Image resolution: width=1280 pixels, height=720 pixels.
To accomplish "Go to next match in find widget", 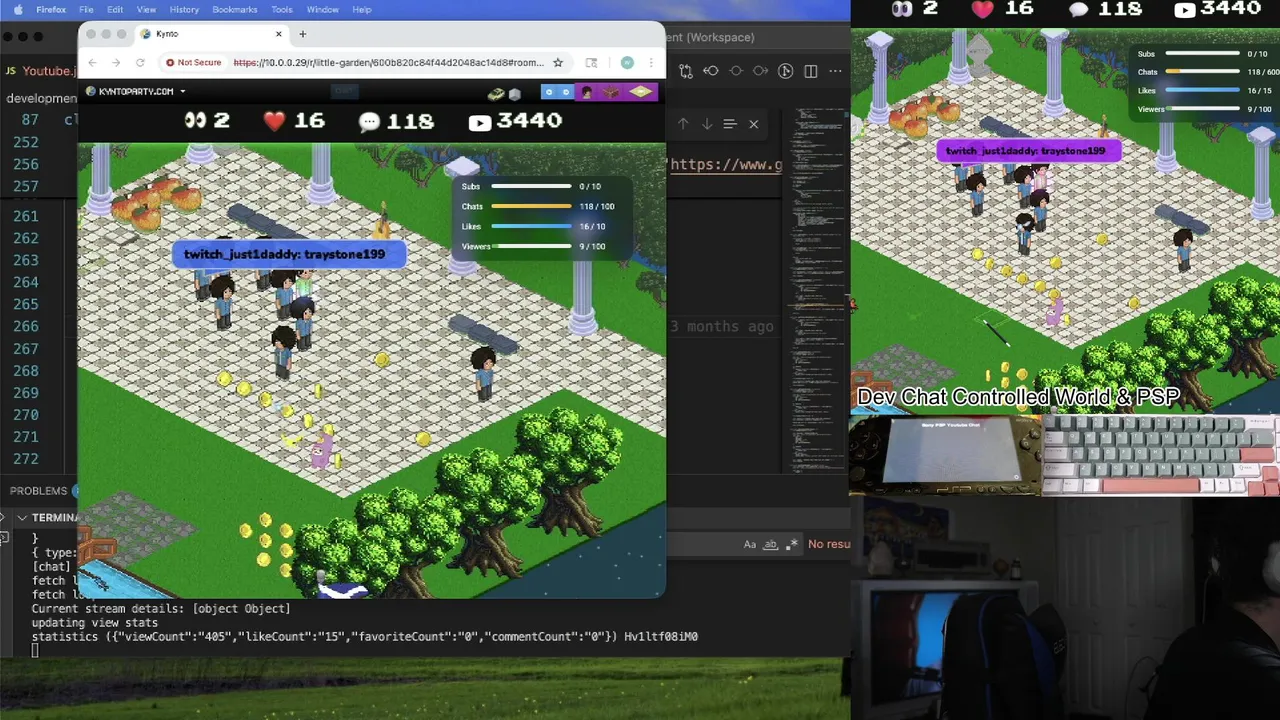I will 707,124.
